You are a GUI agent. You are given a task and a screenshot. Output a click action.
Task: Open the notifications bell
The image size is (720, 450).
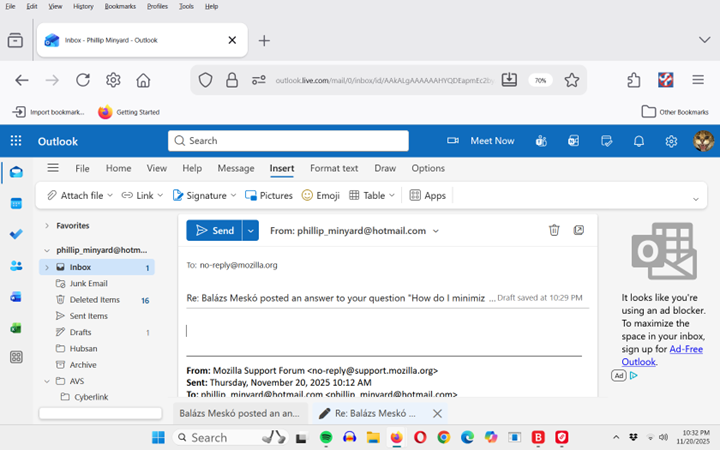pos(639,141)
